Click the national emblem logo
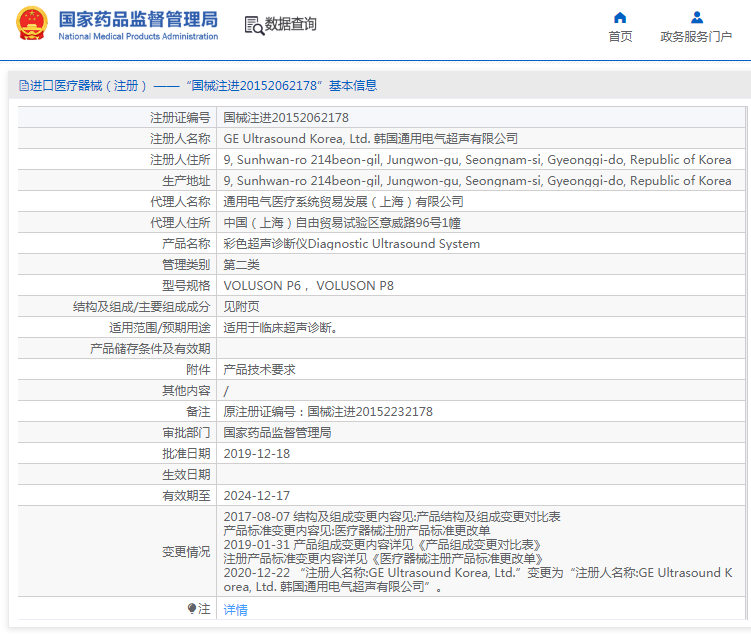This screenshot has width=751, height=638. (32, 23)
